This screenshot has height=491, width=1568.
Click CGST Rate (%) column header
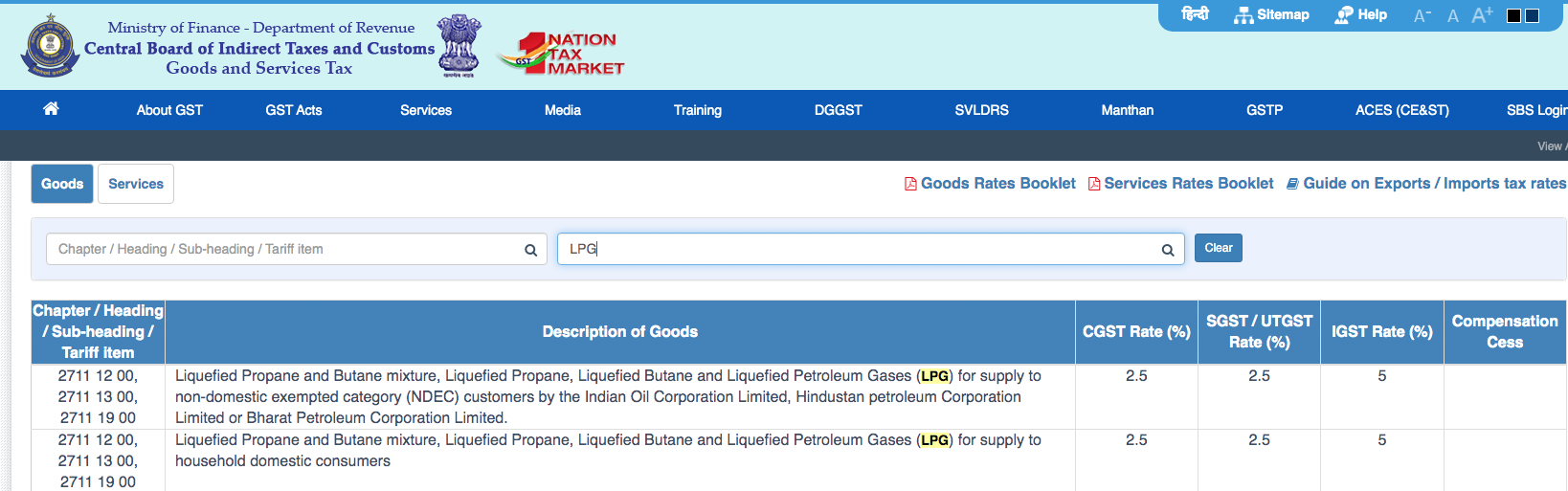1136,332
